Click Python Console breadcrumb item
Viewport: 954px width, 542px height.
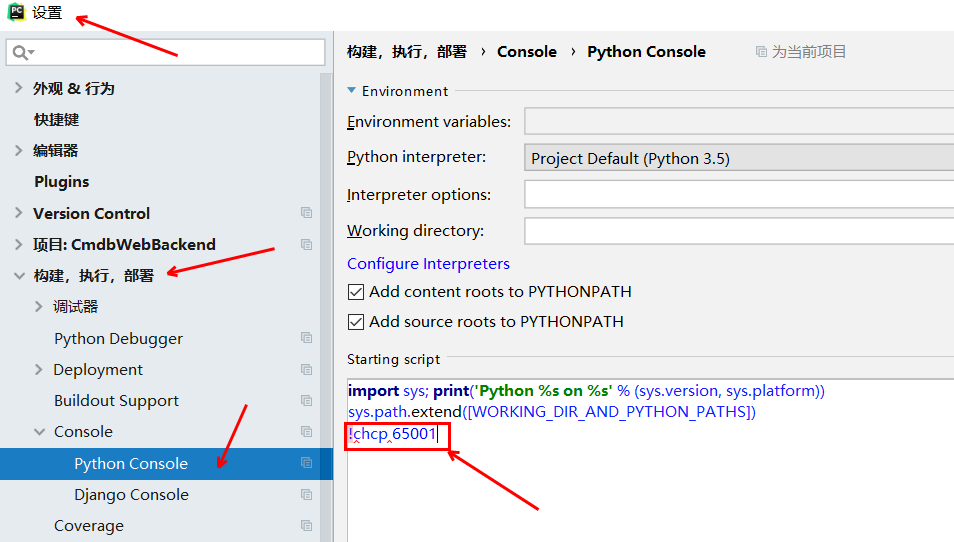point(646,52)
